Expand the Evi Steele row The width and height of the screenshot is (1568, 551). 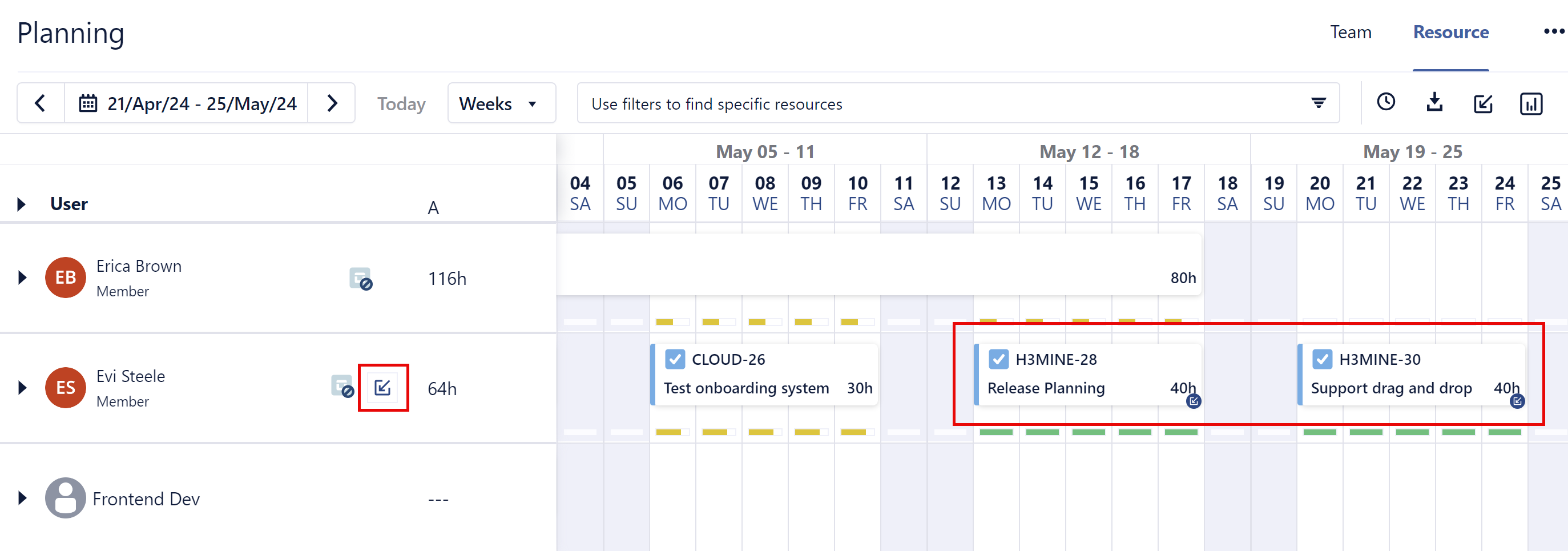coord(22,388)
